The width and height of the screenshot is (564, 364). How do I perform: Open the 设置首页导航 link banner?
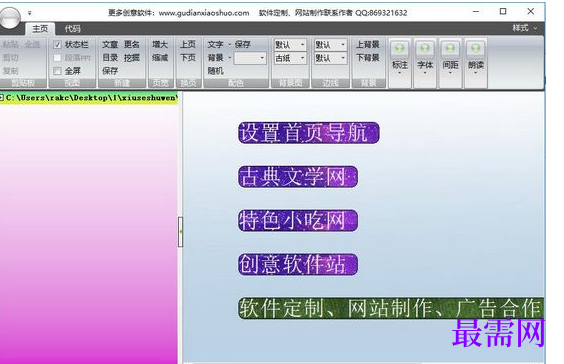pyautogui.click(x=309, y=133)
